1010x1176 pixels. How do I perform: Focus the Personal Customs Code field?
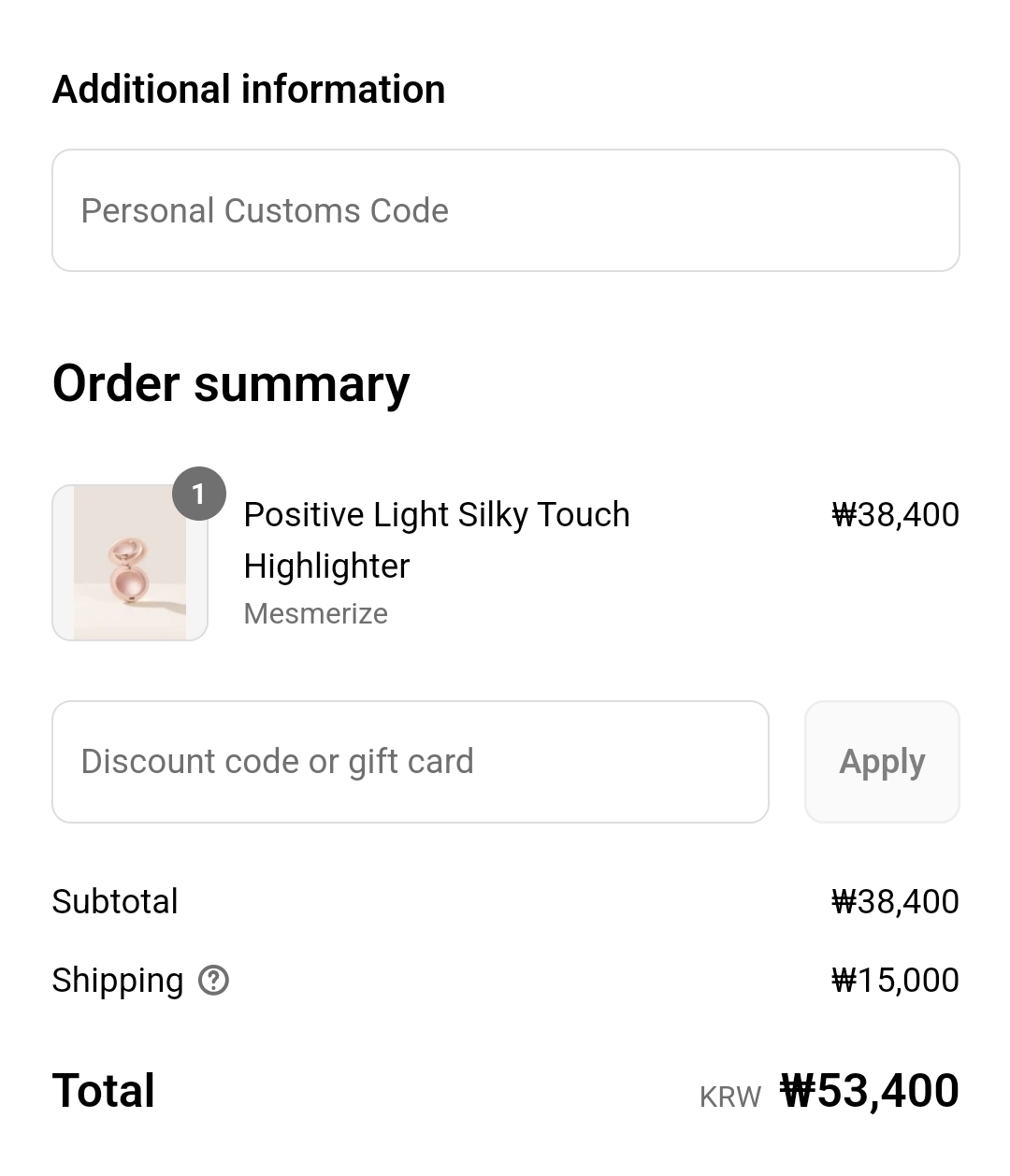pos(505,211)
